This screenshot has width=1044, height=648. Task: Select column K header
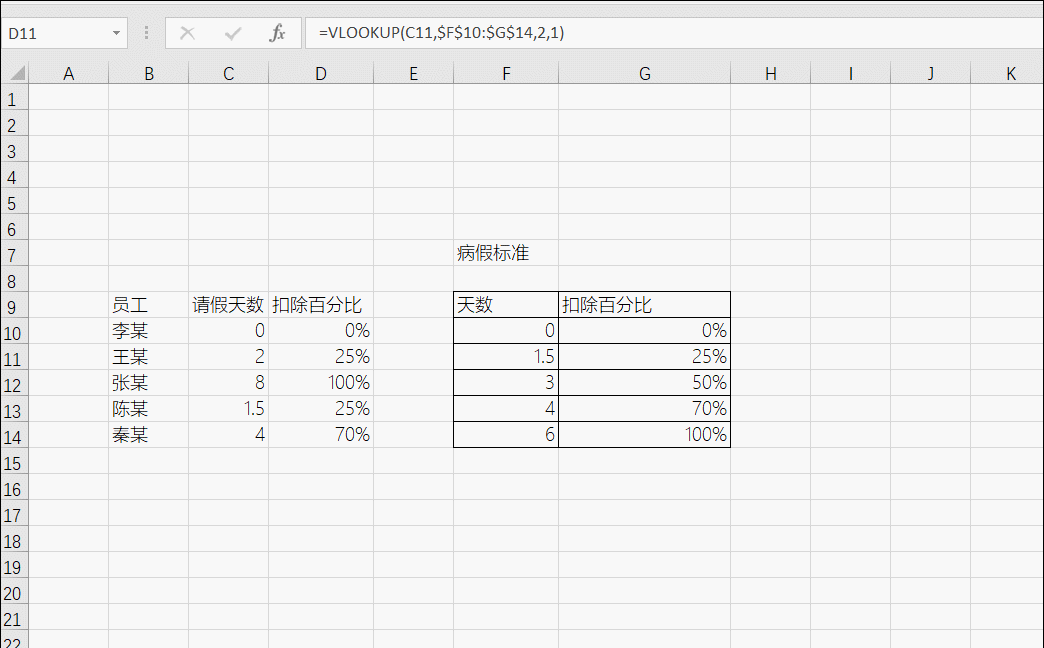pos(1007,73)
